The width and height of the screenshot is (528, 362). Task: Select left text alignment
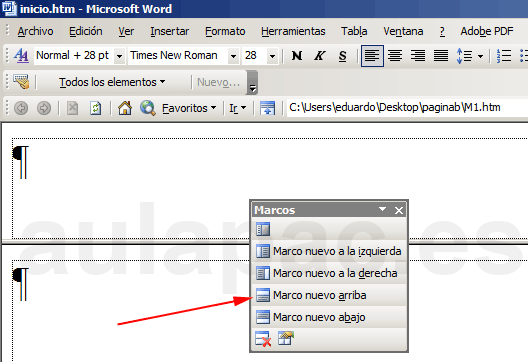coord(372,56)
